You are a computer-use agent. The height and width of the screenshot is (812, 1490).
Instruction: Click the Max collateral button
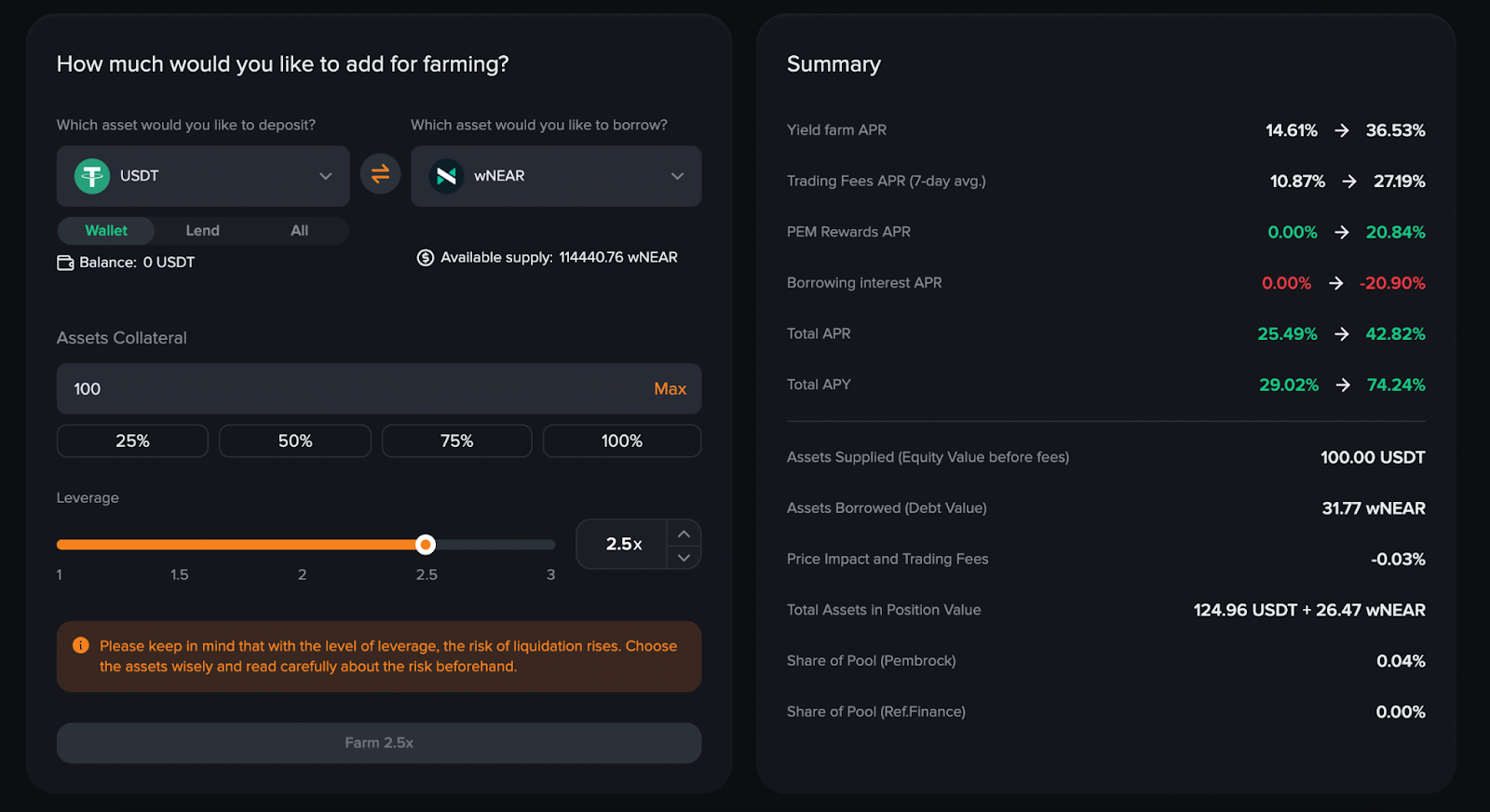pos(670,389)
